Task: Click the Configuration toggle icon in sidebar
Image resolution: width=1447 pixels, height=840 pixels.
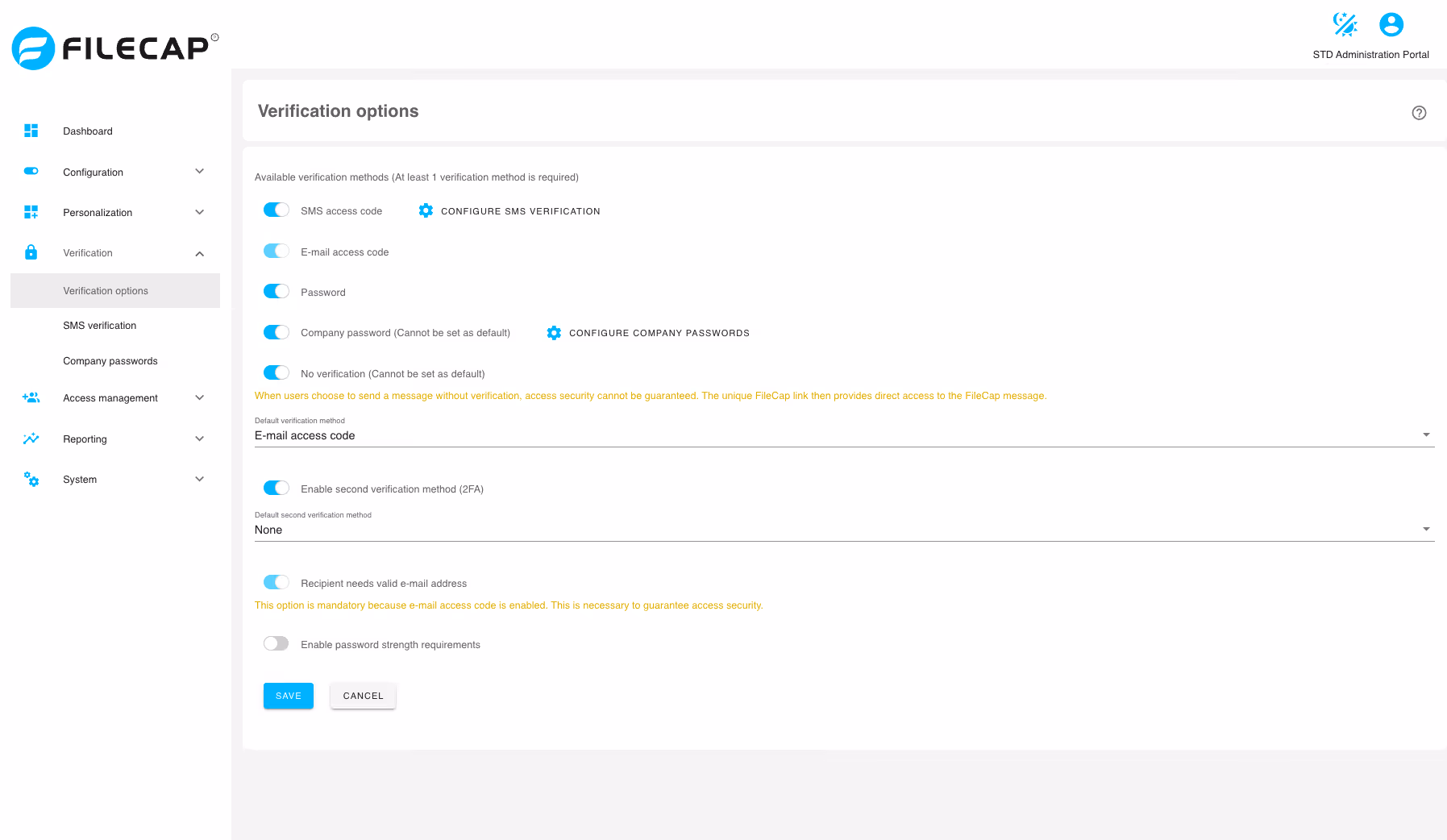Action: click(31, 171)
